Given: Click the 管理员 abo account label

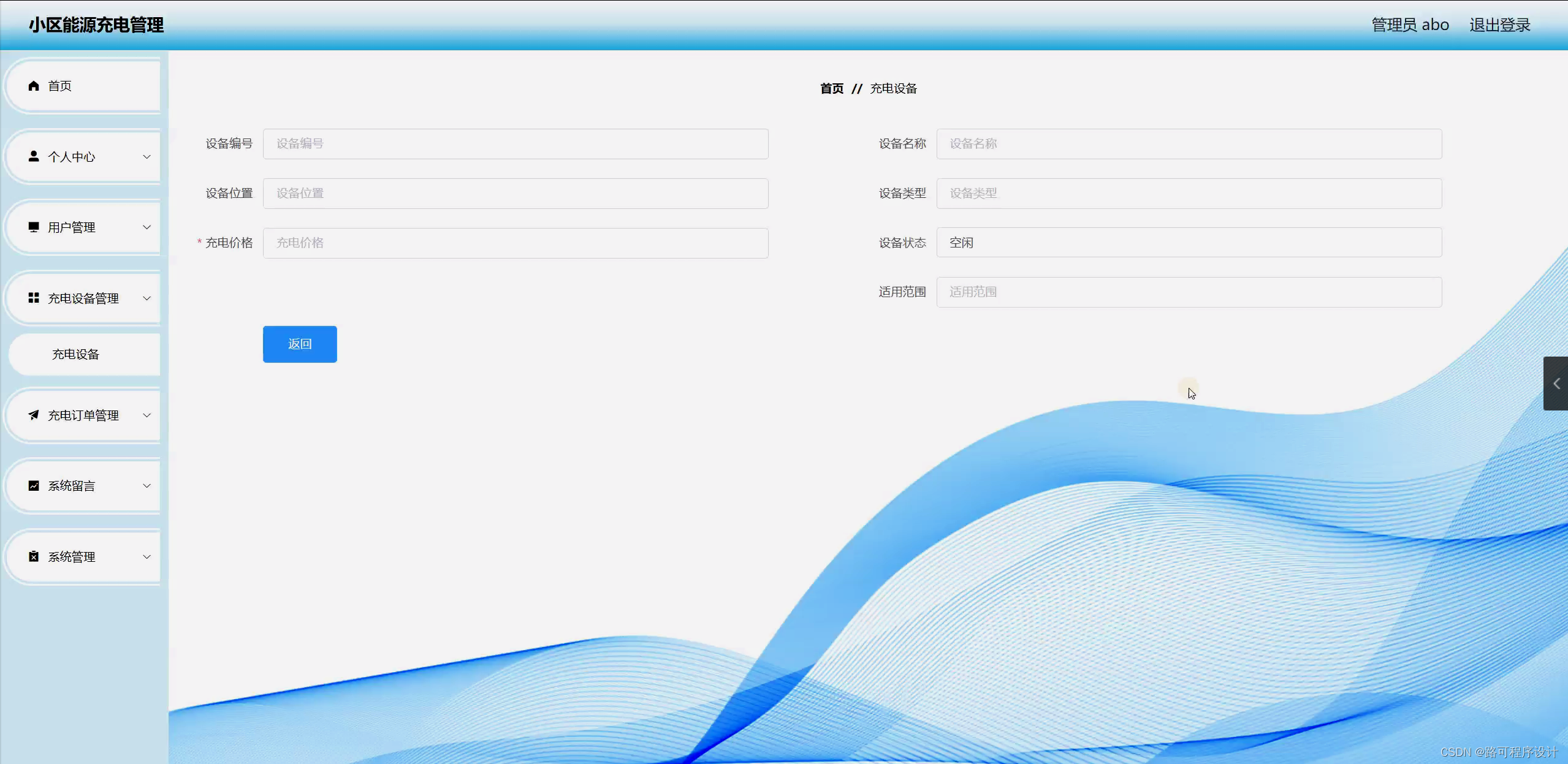Looking at the screenshot, I should 1409,25.
